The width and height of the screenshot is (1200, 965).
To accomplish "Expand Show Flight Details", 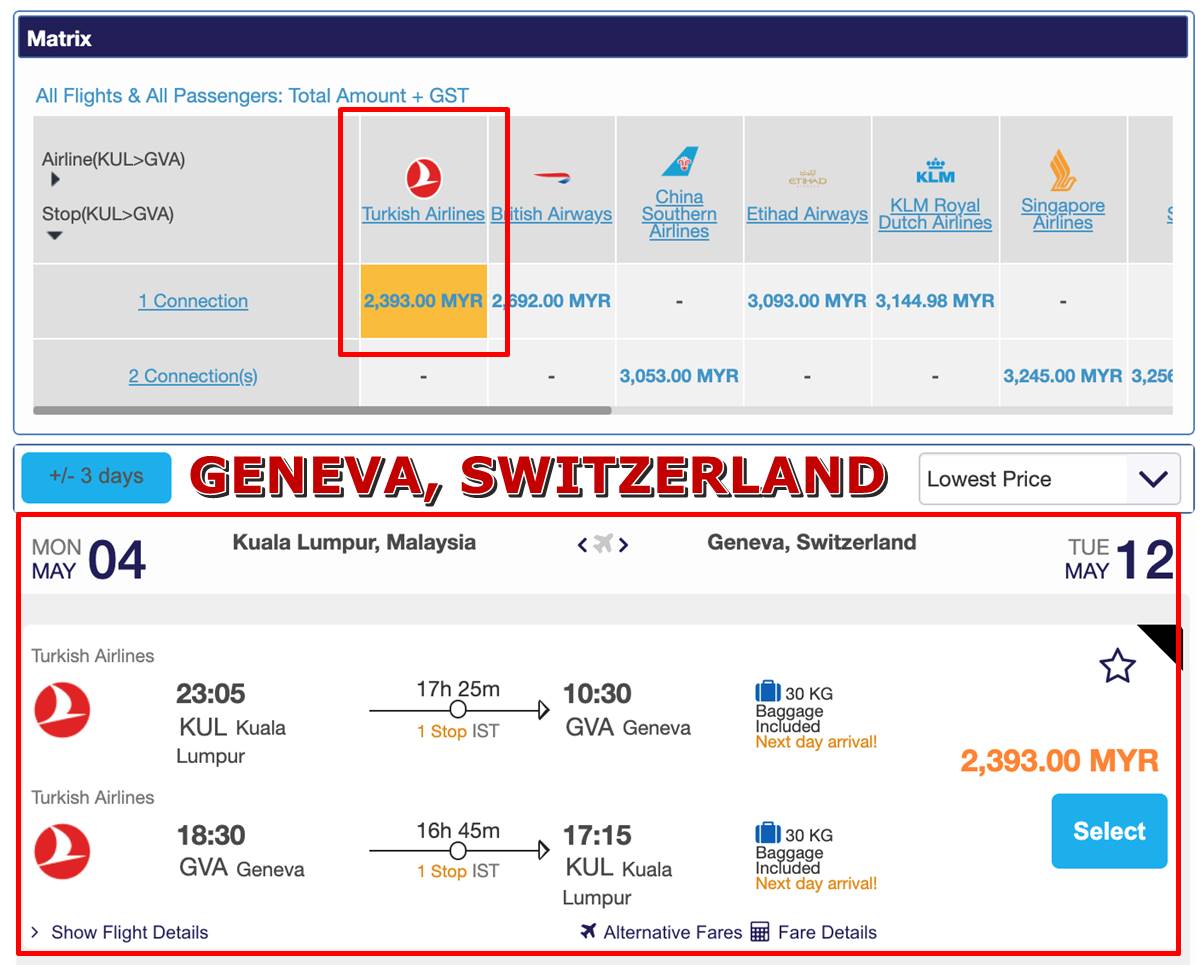I will (119, 932).
